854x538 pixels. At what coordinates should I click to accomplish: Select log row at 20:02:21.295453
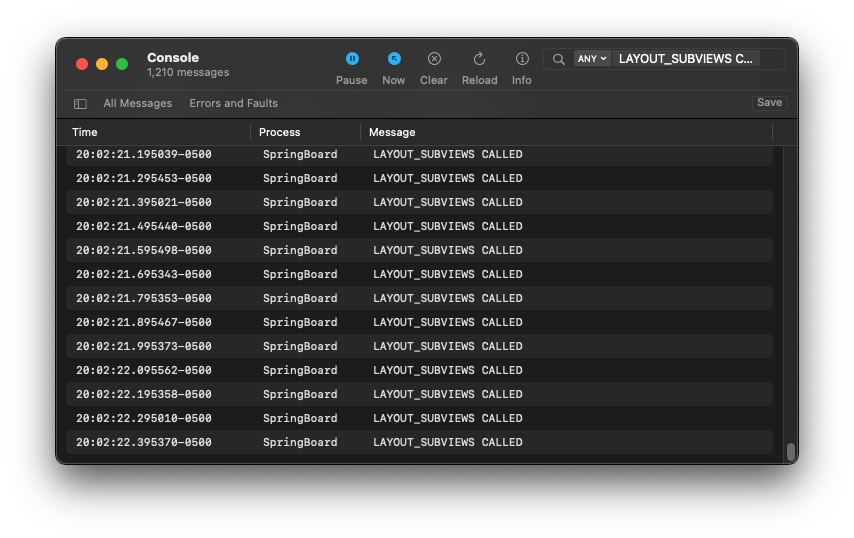[419, 179]
